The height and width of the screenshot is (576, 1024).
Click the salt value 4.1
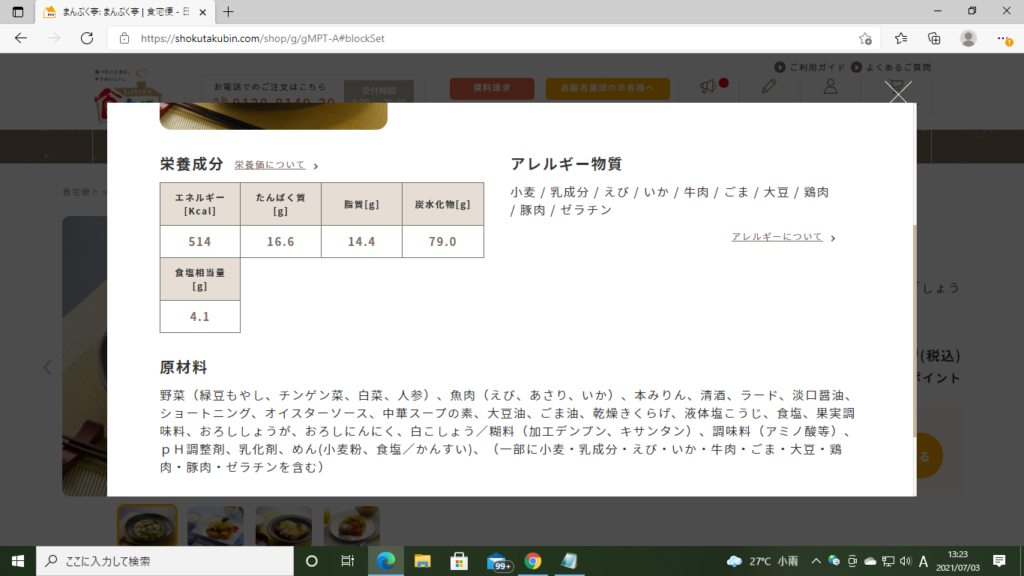[200, 317]
